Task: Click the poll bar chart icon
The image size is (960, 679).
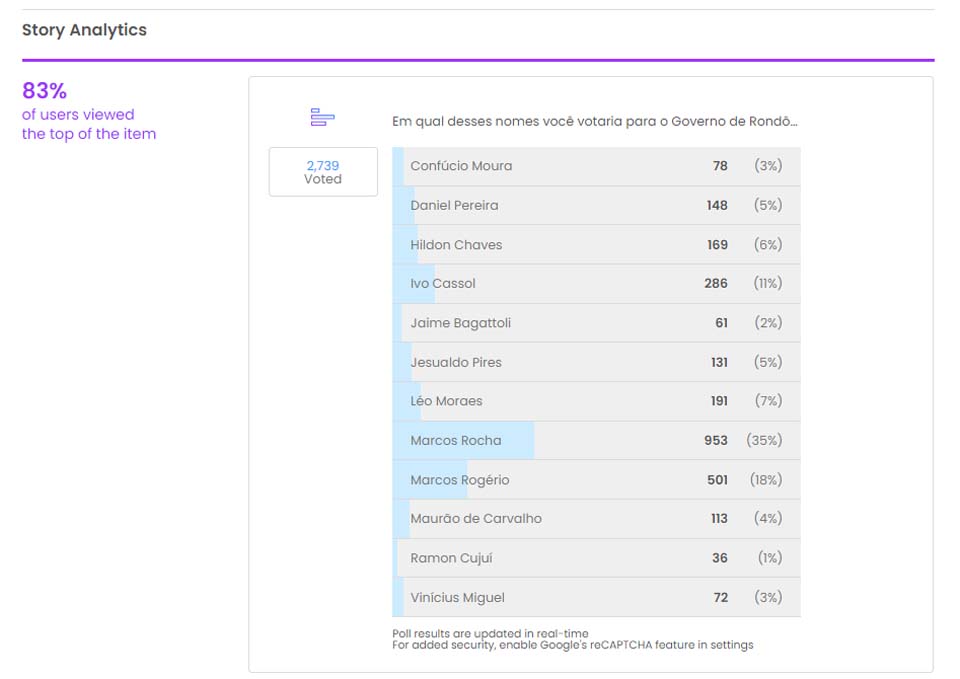Action: 322,118
